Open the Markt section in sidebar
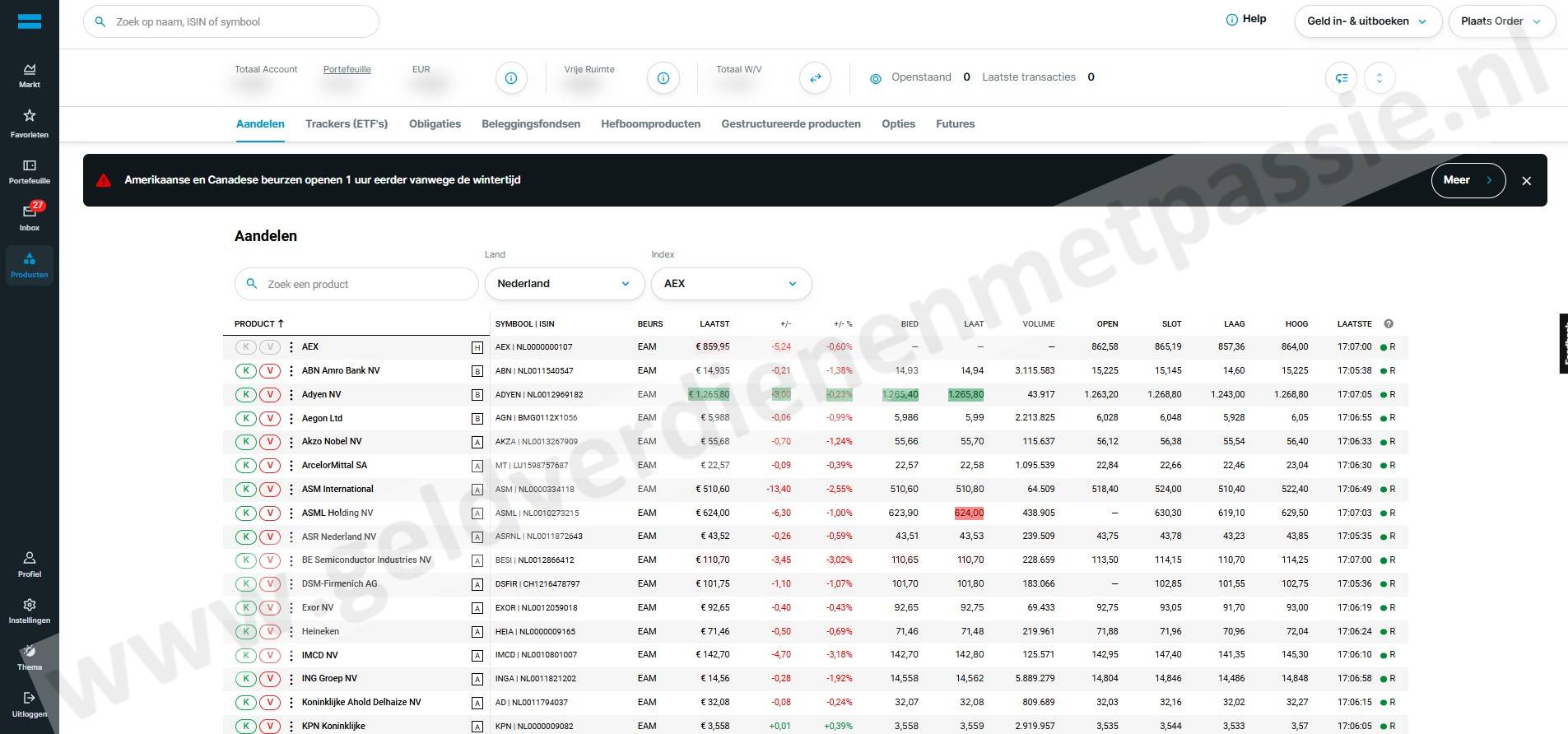This screenshot has height=734, width=1568. [x=30, y=74]
